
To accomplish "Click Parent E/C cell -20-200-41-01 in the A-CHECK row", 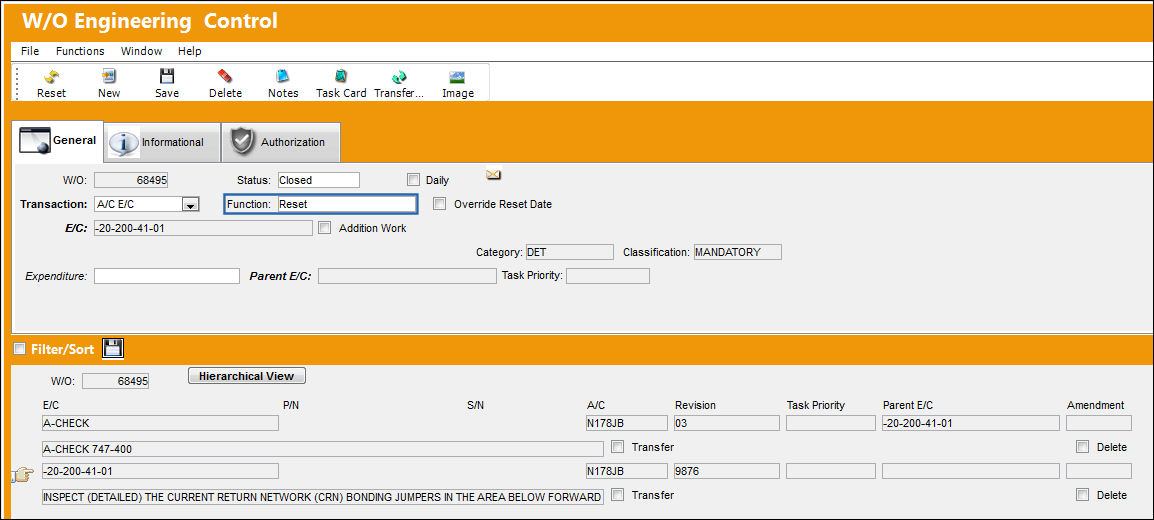I will pos(971,423).
